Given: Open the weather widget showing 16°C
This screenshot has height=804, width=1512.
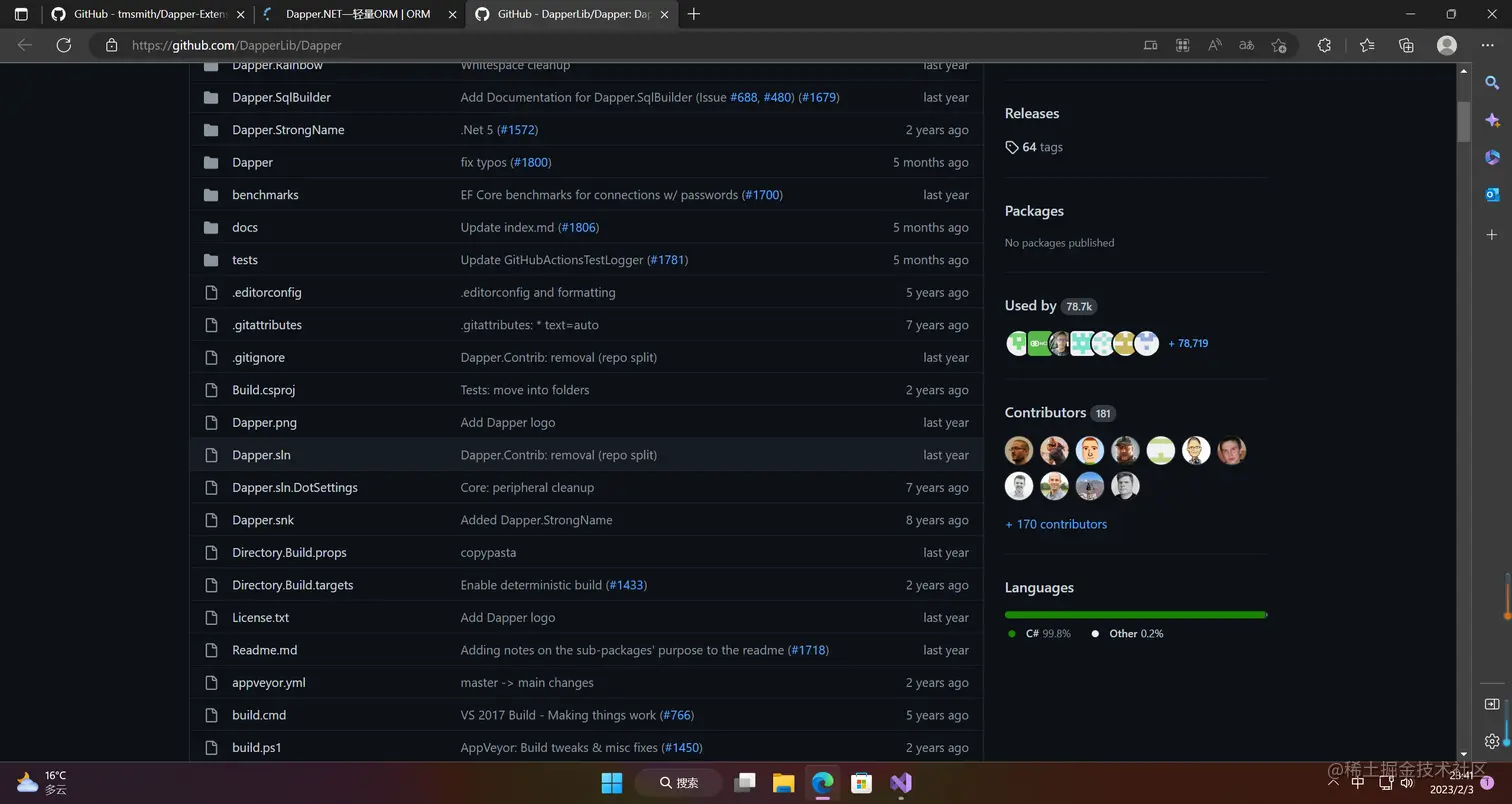Looking at the screenshot, I should click(42, 782).
